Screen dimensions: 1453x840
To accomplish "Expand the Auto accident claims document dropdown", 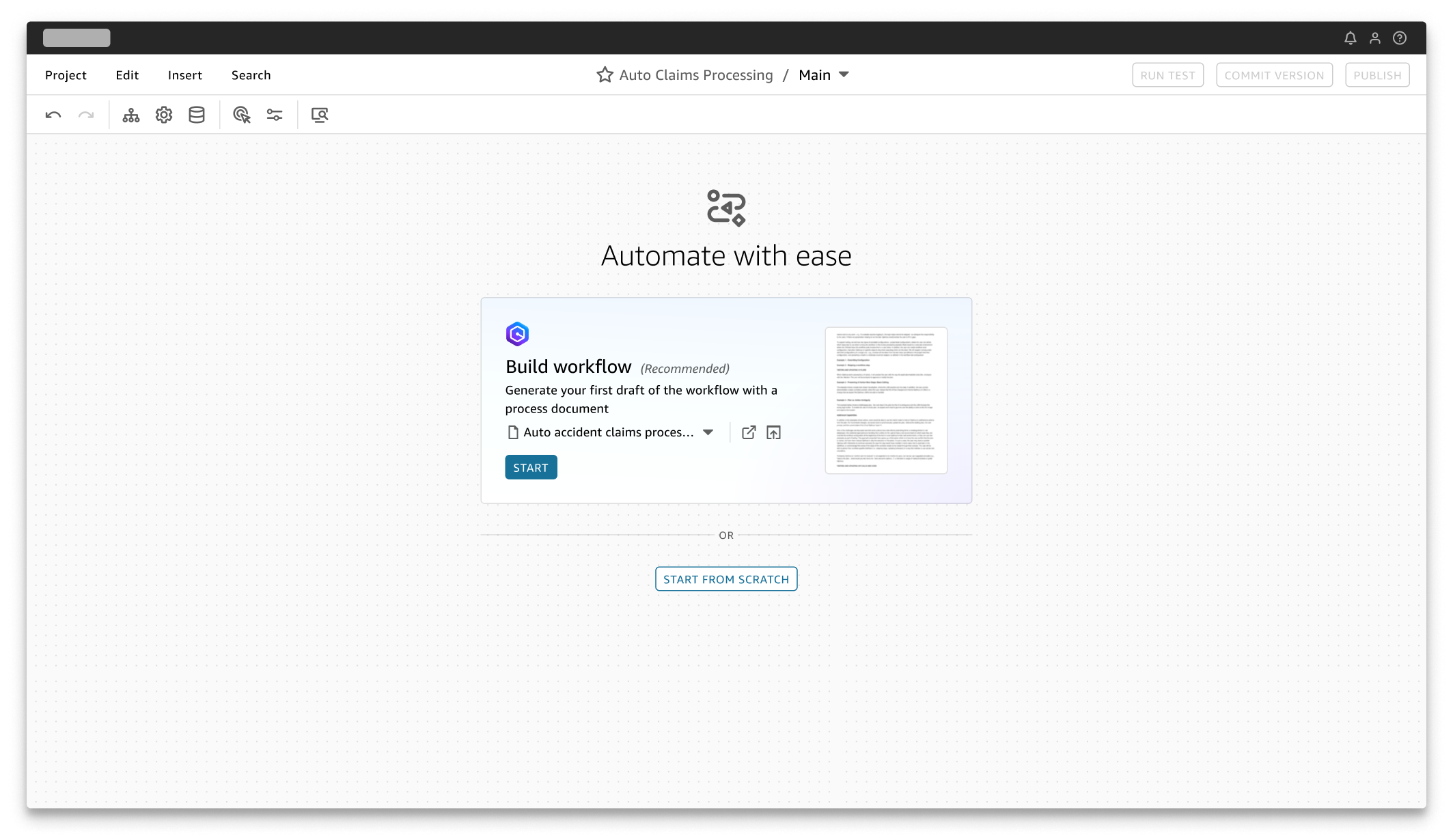I will pos(708,432).
